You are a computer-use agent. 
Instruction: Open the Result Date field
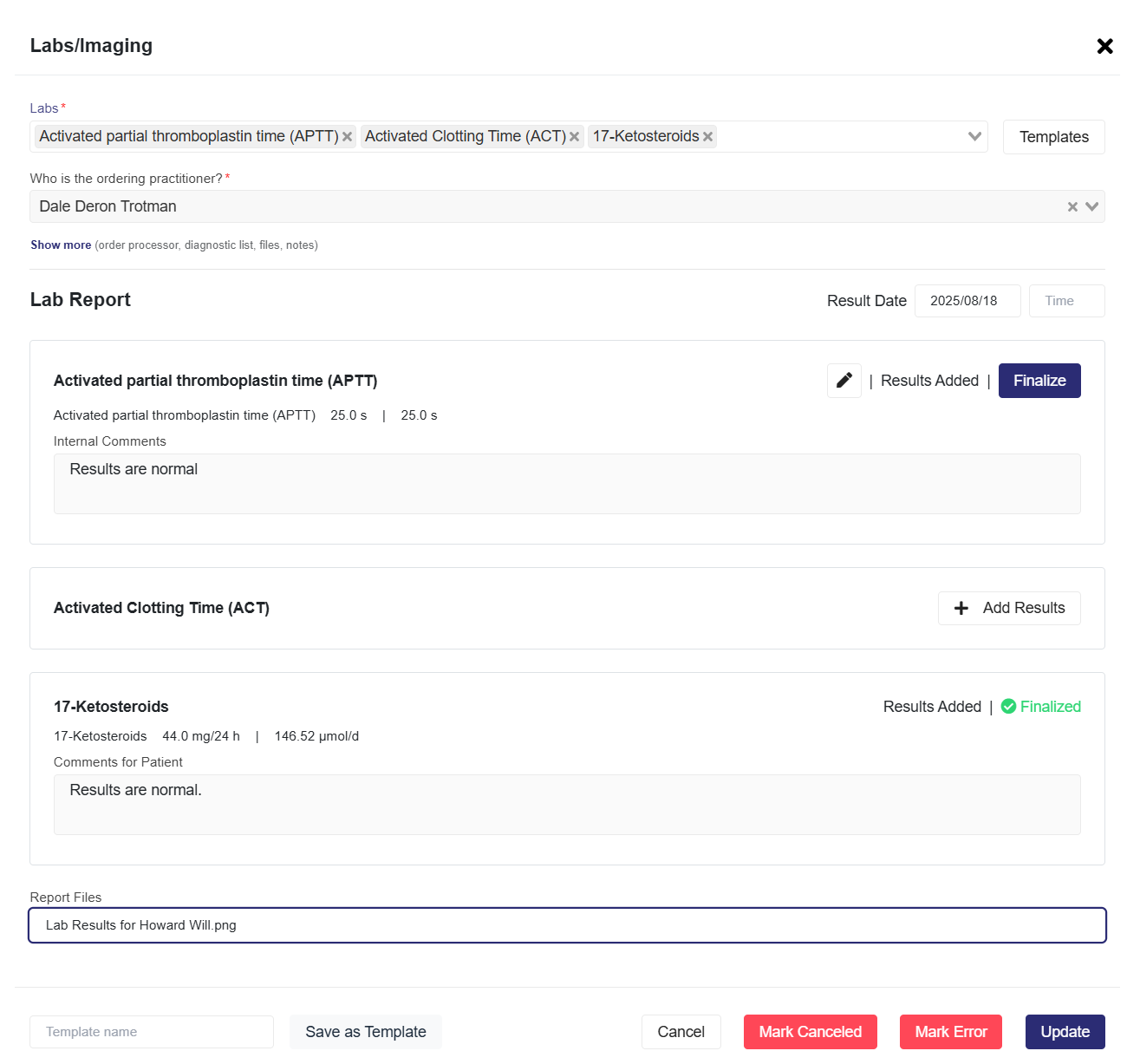click(x=967, y=301)
